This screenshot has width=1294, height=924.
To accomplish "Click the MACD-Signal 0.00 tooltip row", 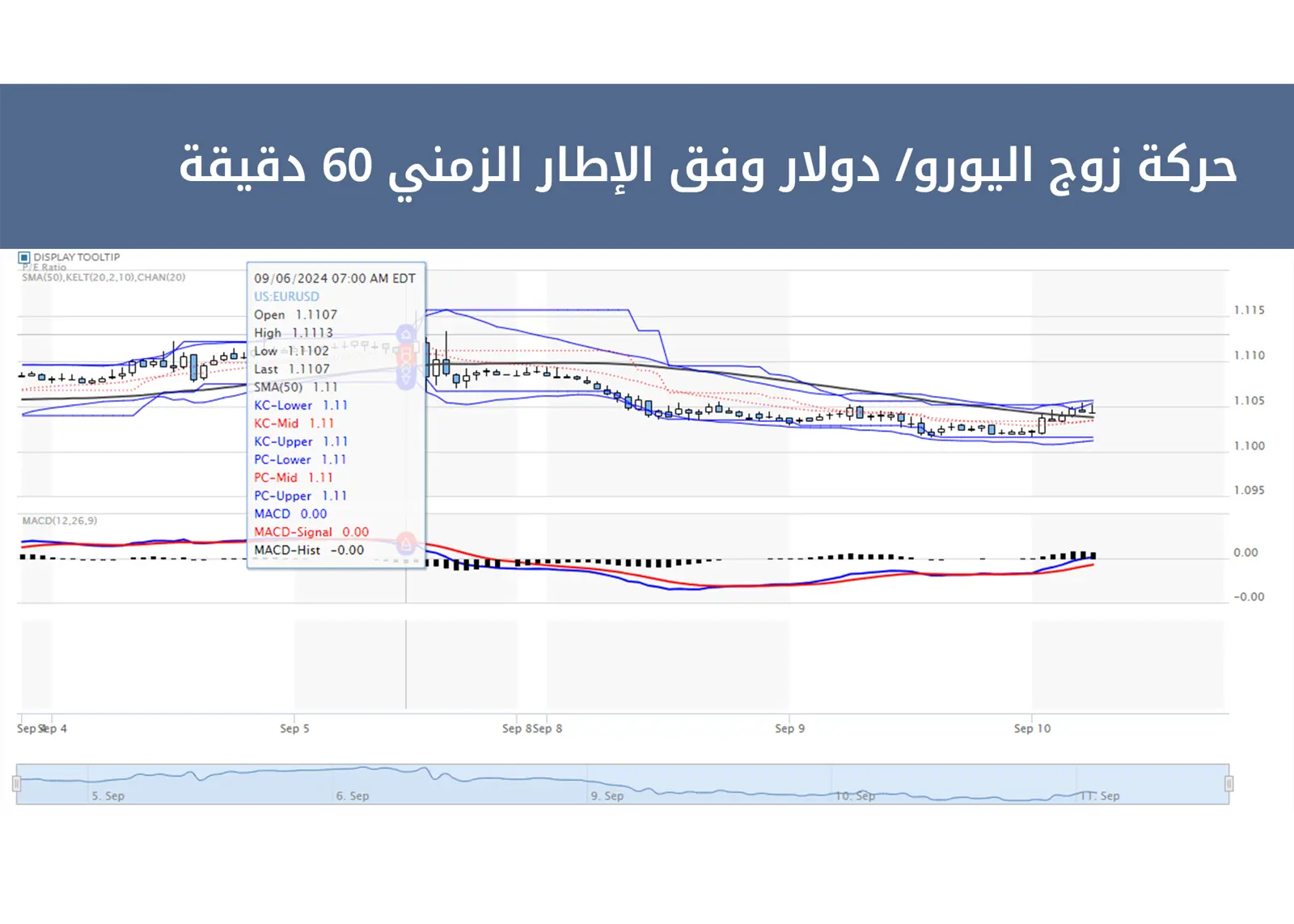I will (311, 532).
